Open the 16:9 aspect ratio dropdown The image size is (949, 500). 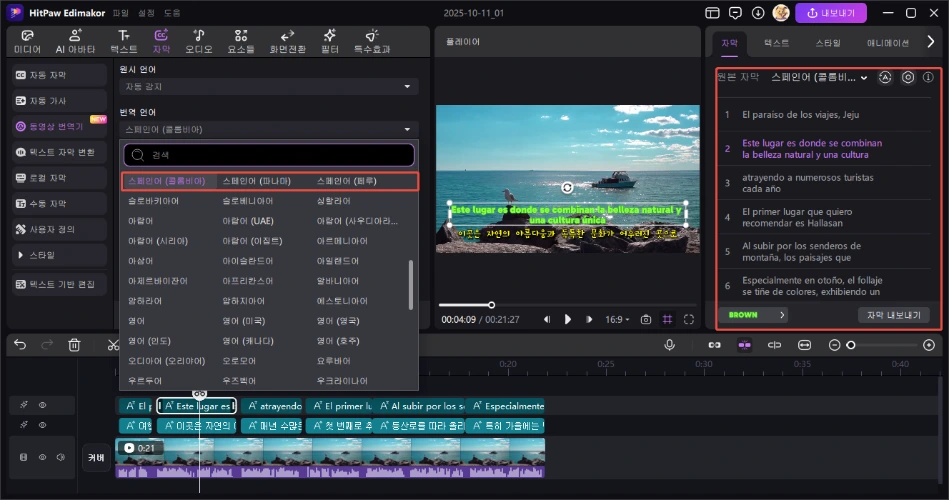(x=618, y=319)
